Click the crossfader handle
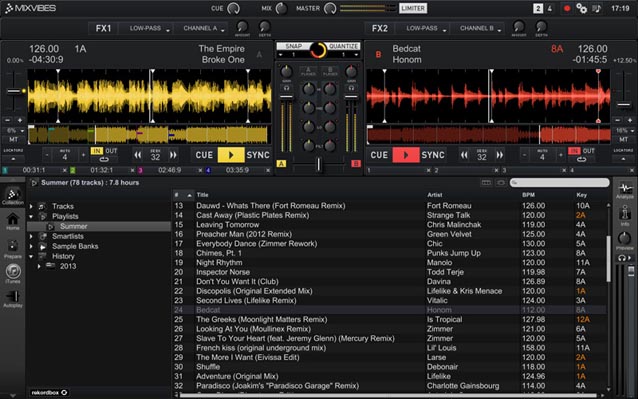 [319, 164]
